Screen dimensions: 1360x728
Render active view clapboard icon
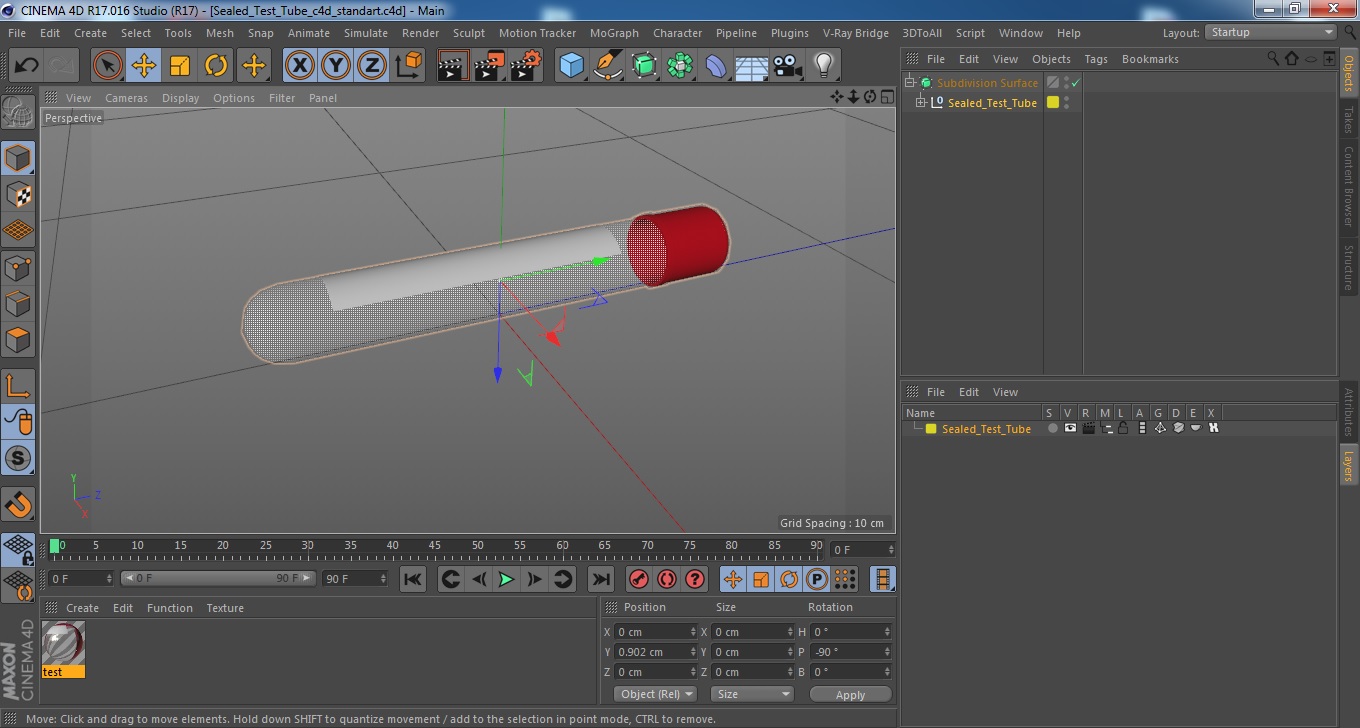(453, 66)
